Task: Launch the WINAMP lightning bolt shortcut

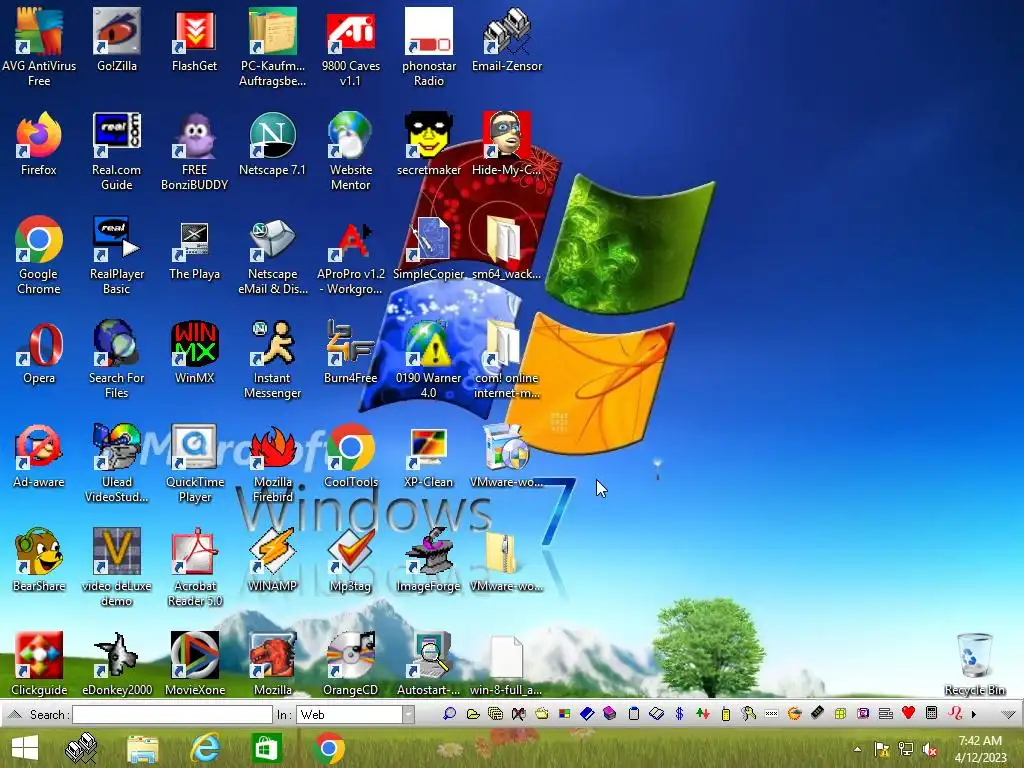Action: click(272, 560)
